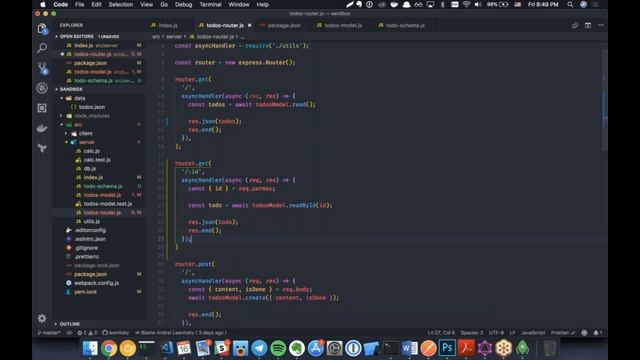The width and height of the screenshot is (640, 360).
Task: Open Photoshop from the Dock
Action: pyautogui.click(x=447, y=348)
